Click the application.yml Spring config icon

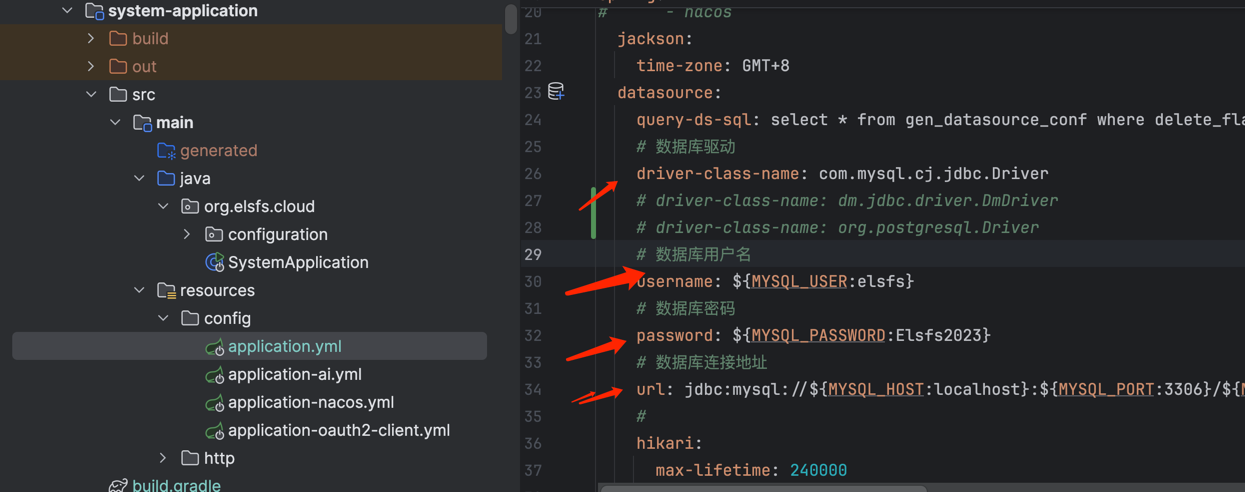[x=214, y=347]
